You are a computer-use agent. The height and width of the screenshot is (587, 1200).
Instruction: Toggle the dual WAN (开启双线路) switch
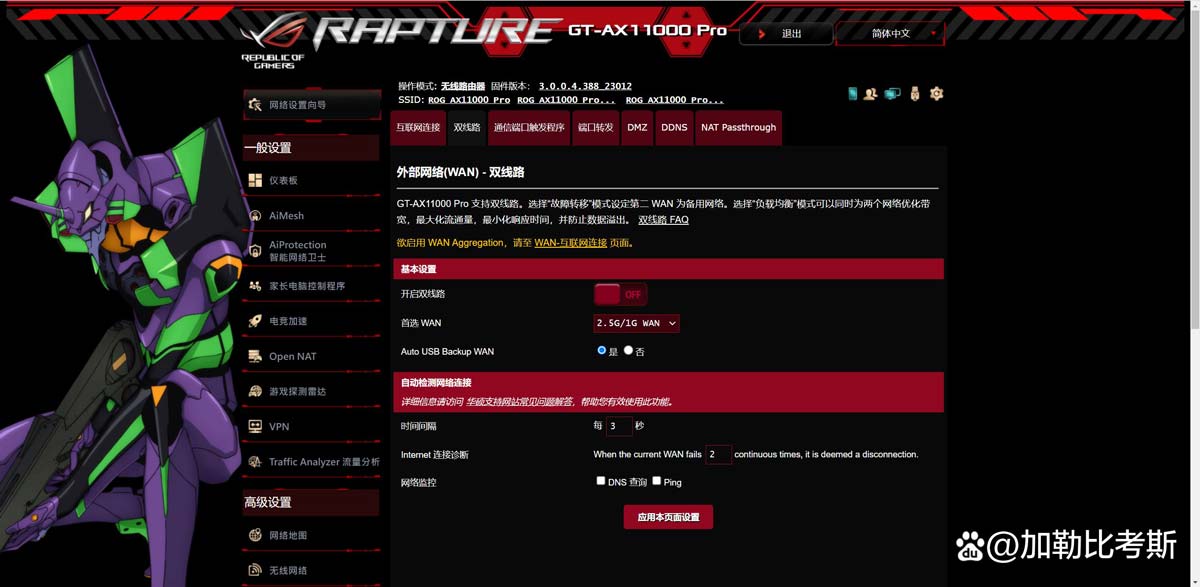click(620, 294)
